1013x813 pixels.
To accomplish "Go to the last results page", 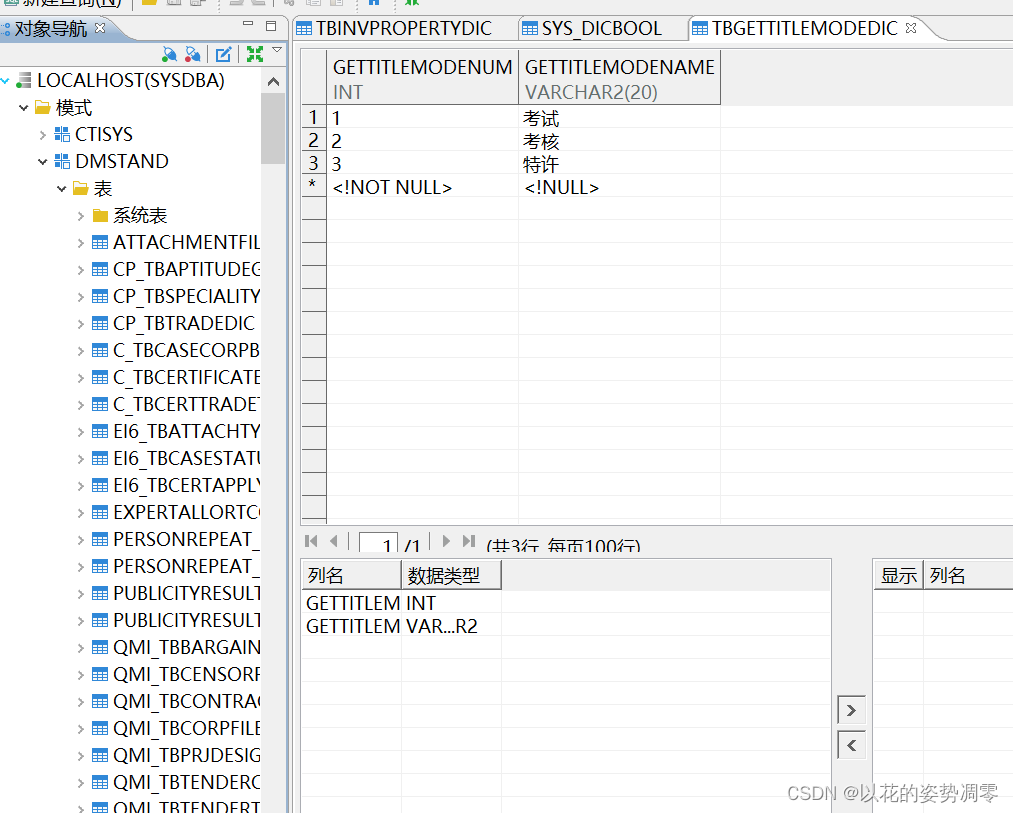I will tap(469, 542).
